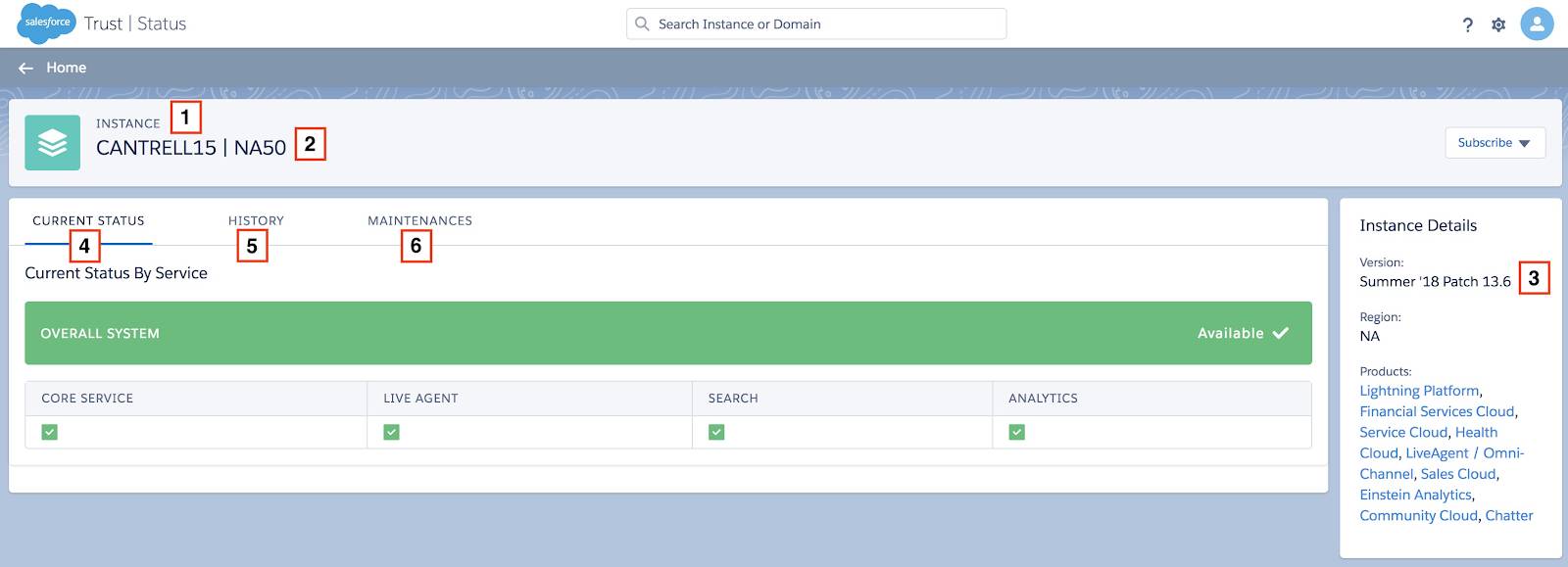Screen dimensions: 1568x567
Task: Open the user profile avatar
Action: pos(1537,24)
